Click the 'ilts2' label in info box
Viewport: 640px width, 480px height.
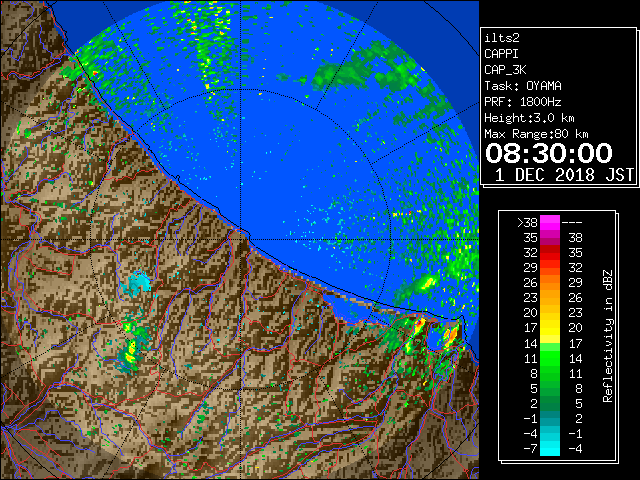[502, 38]
